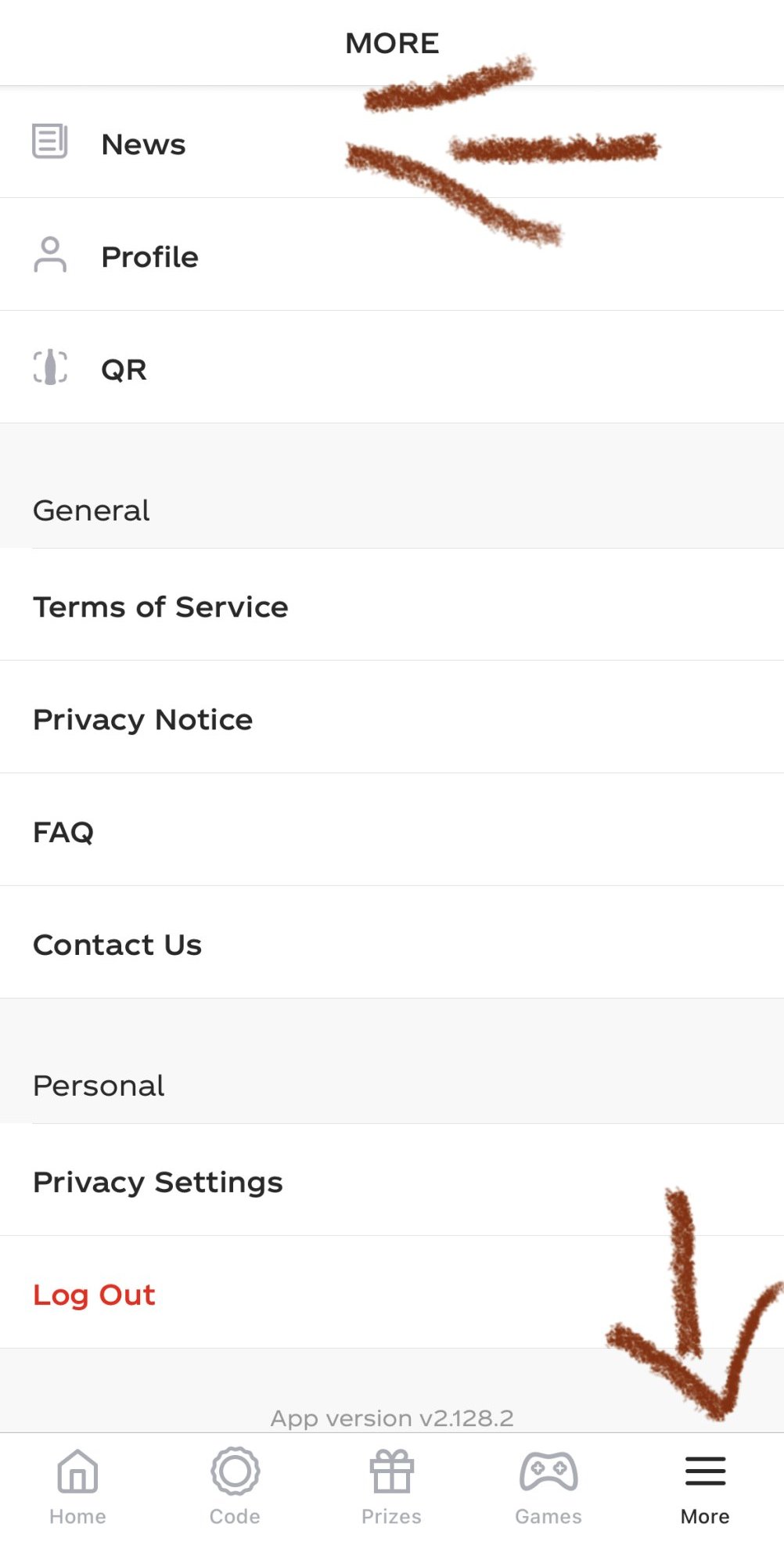Select the QR menu label
The height and width of the screenshot is (1556, 784).
pyautogui.click(x=124, y=369)
